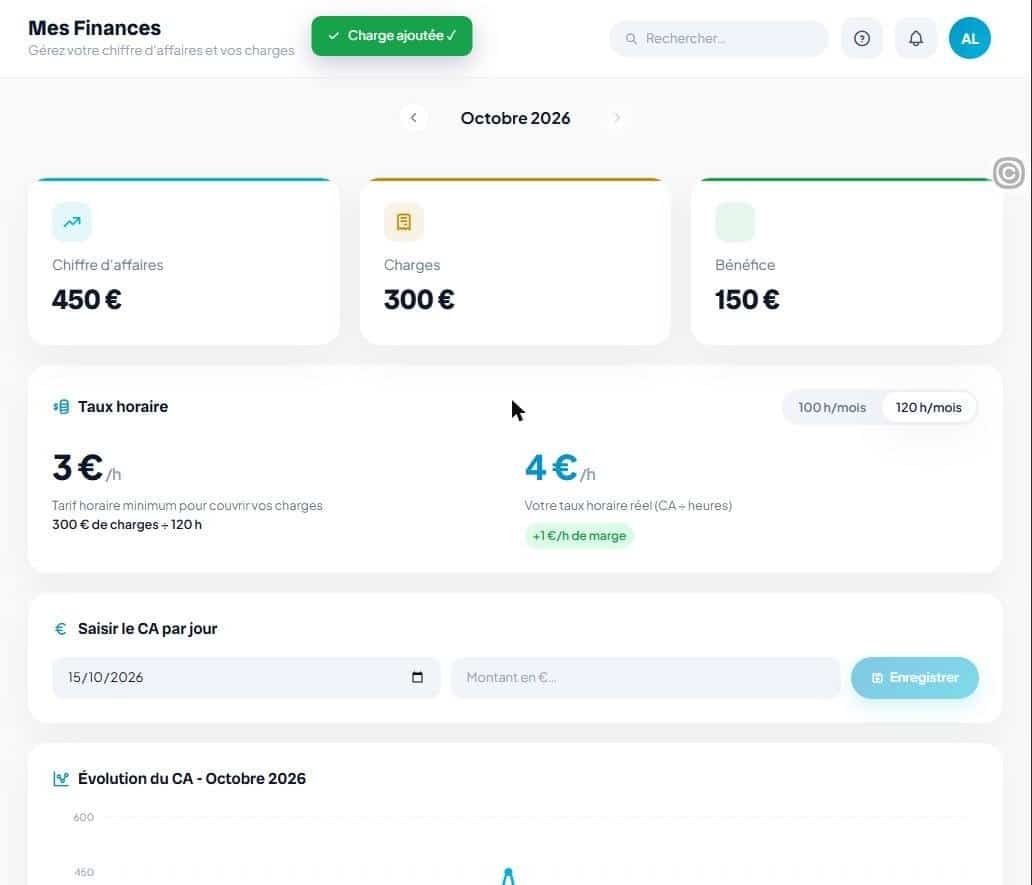
Task: Select 100 h/mois option
Action: tap(832, 407)
